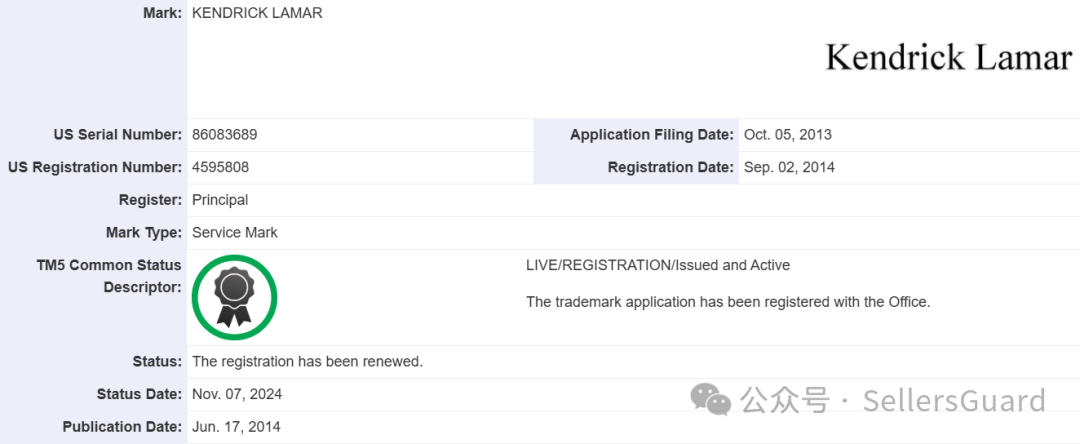Click LIVE/REGISTRATION/Issued and Active text
Image resolution: width=1080 pixels, height=444 pixels.
tap(658, 265)
